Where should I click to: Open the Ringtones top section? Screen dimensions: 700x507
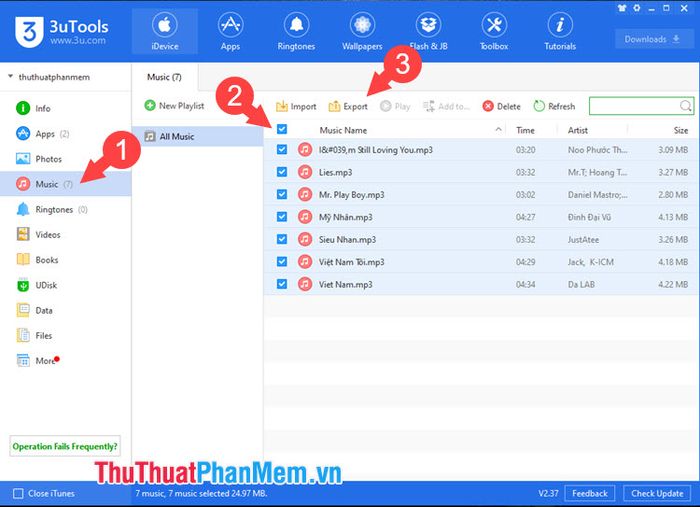pos(296,31)
